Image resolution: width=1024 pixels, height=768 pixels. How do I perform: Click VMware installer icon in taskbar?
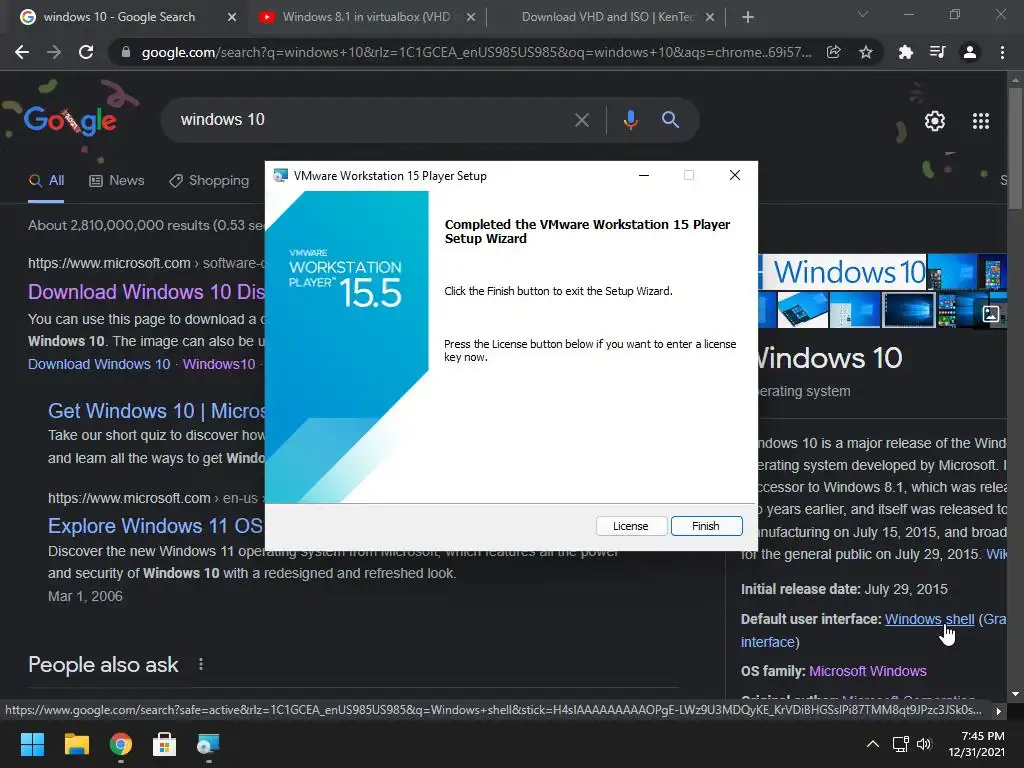(x=209, y=744)
